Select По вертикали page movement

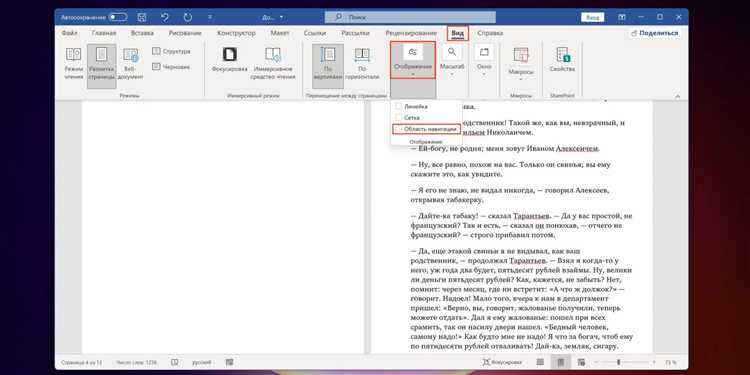point(328,66)
